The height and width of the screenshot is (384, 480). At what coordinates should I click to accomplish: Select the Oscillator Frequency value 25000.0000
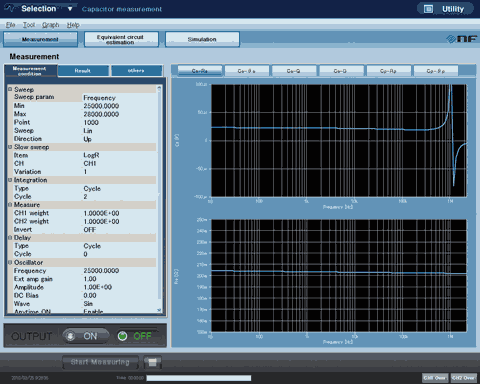(x=101, y=271)
